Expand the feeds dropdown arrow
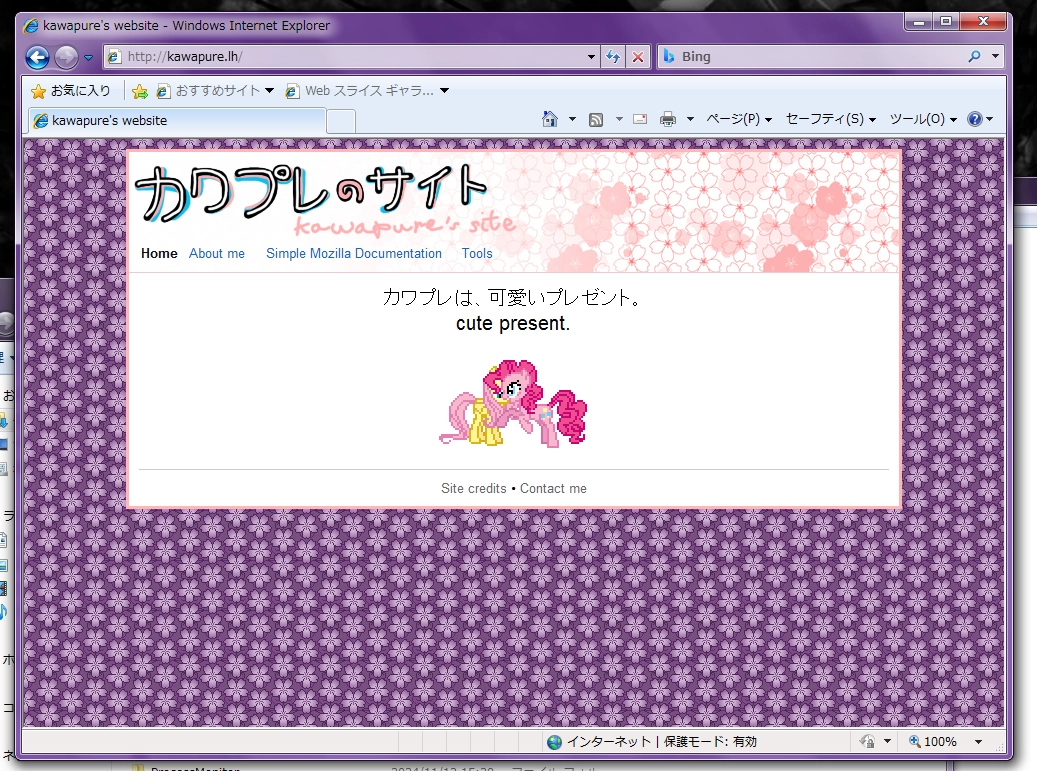This screenshot has width=1037, height=771. (619, 119)
